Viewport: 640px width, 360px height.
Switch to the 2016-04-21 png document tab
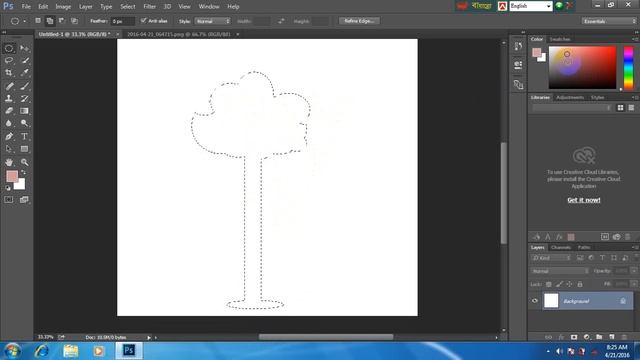click(x=179, y=34)
